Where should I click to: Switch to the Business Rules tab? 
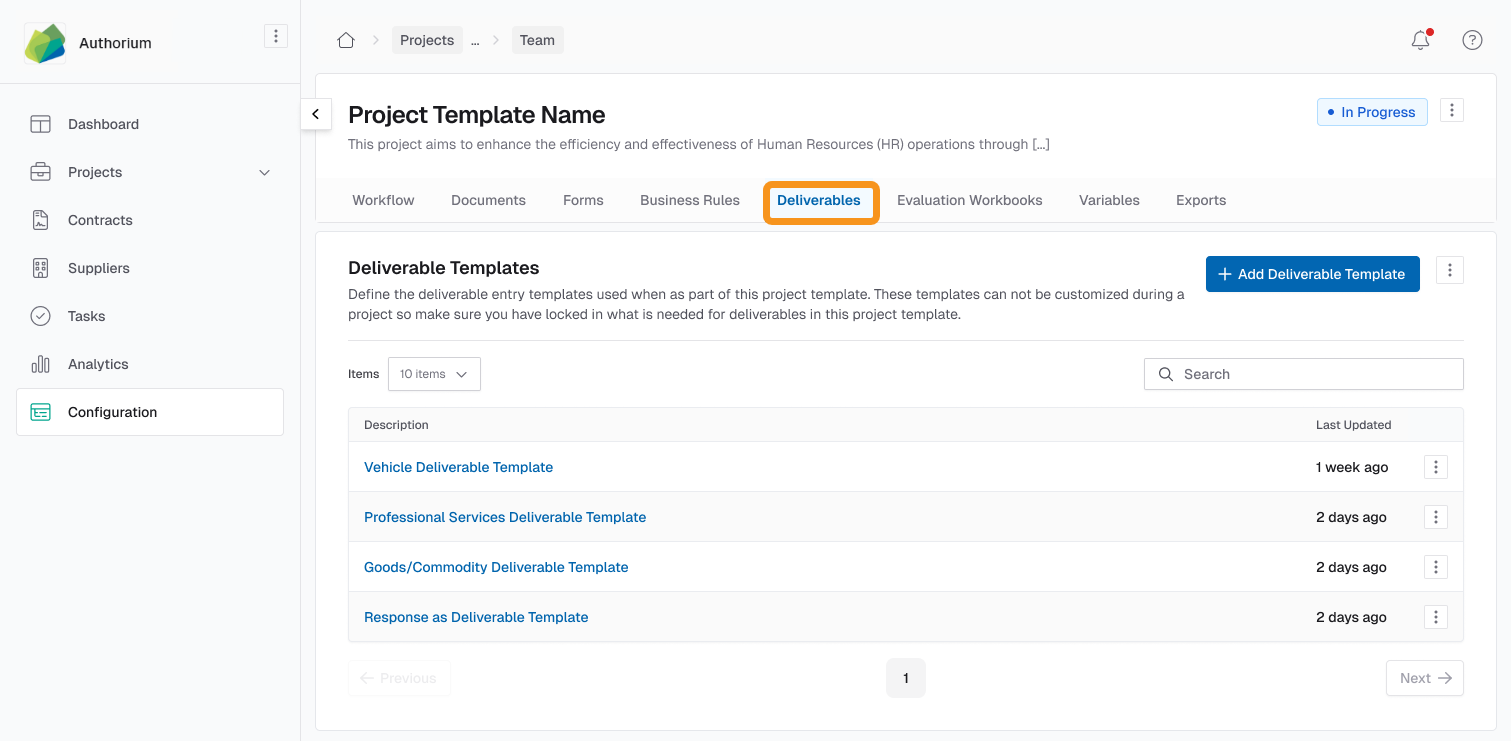tap(689, 200)
